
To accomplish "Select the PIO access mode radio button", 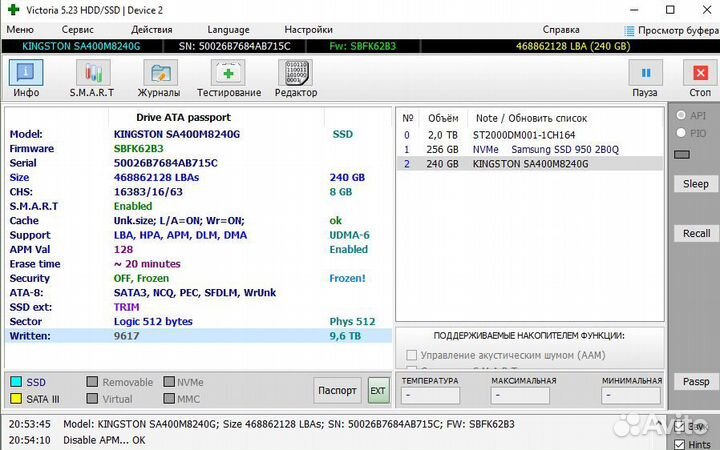I will (681, 133).
